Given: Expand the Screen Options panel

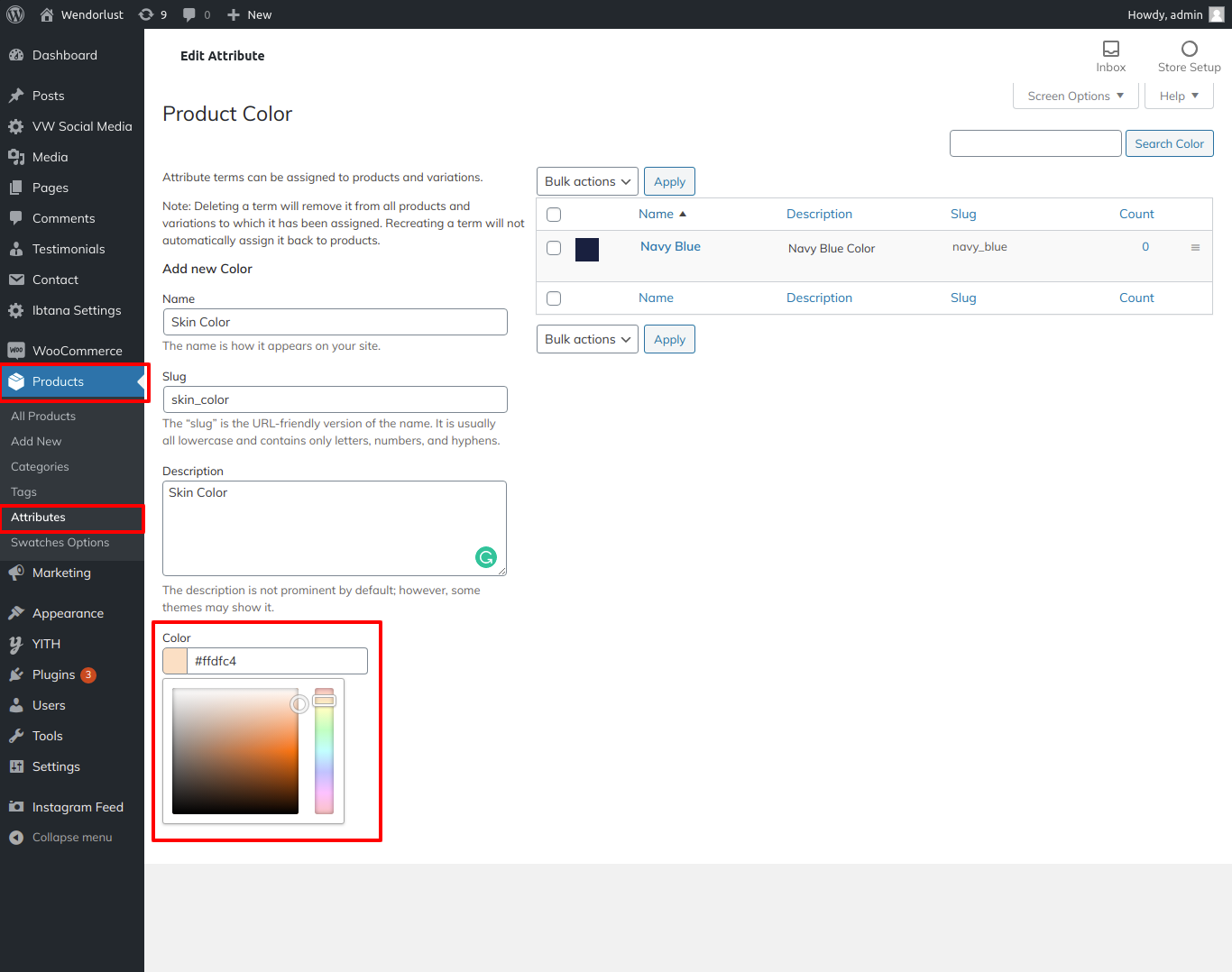Looking at the screenshot, I should click(1075, 96).
